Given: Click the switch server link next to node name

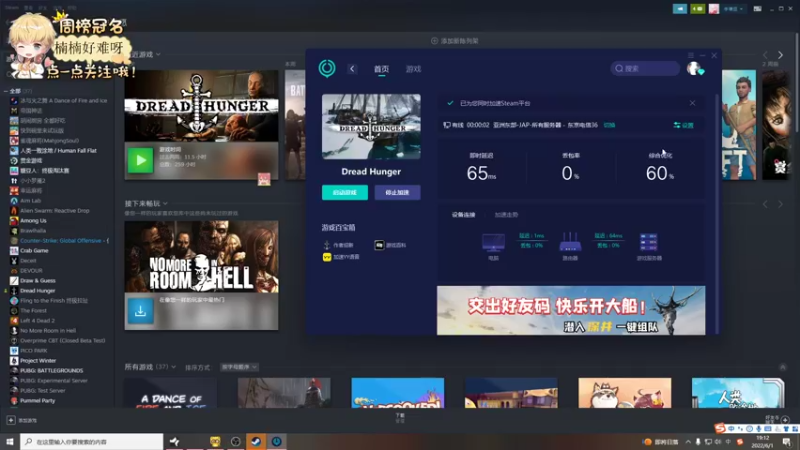Looking at the screenshot, I should pos(609,125).
